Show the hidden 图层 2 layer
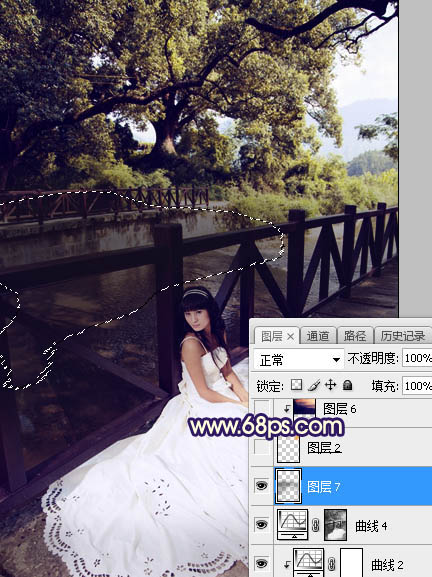The width and height of the screenshot is (432, 577). tap(262, 447)
